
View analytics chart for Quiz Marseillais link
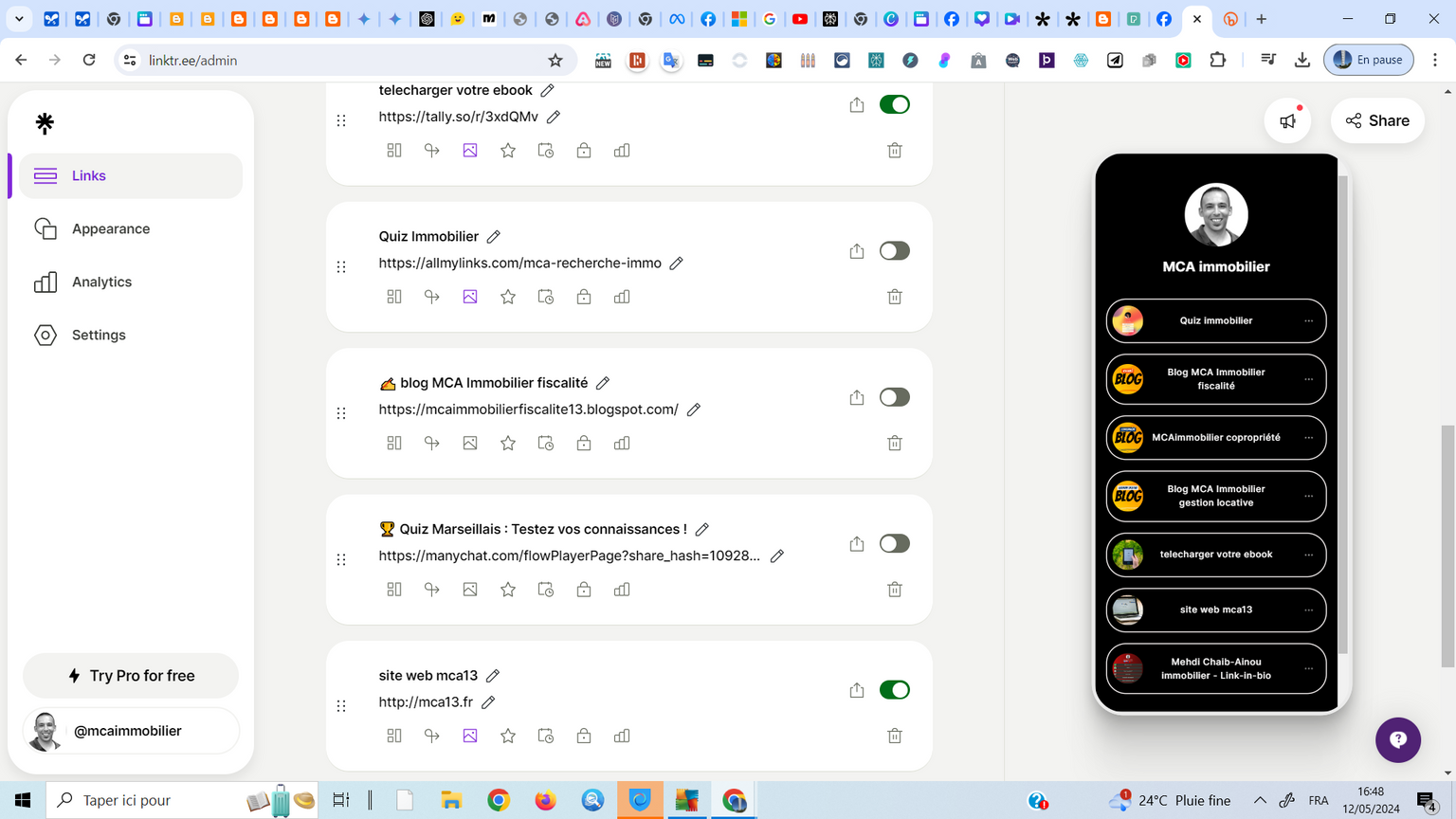(622, 590)
